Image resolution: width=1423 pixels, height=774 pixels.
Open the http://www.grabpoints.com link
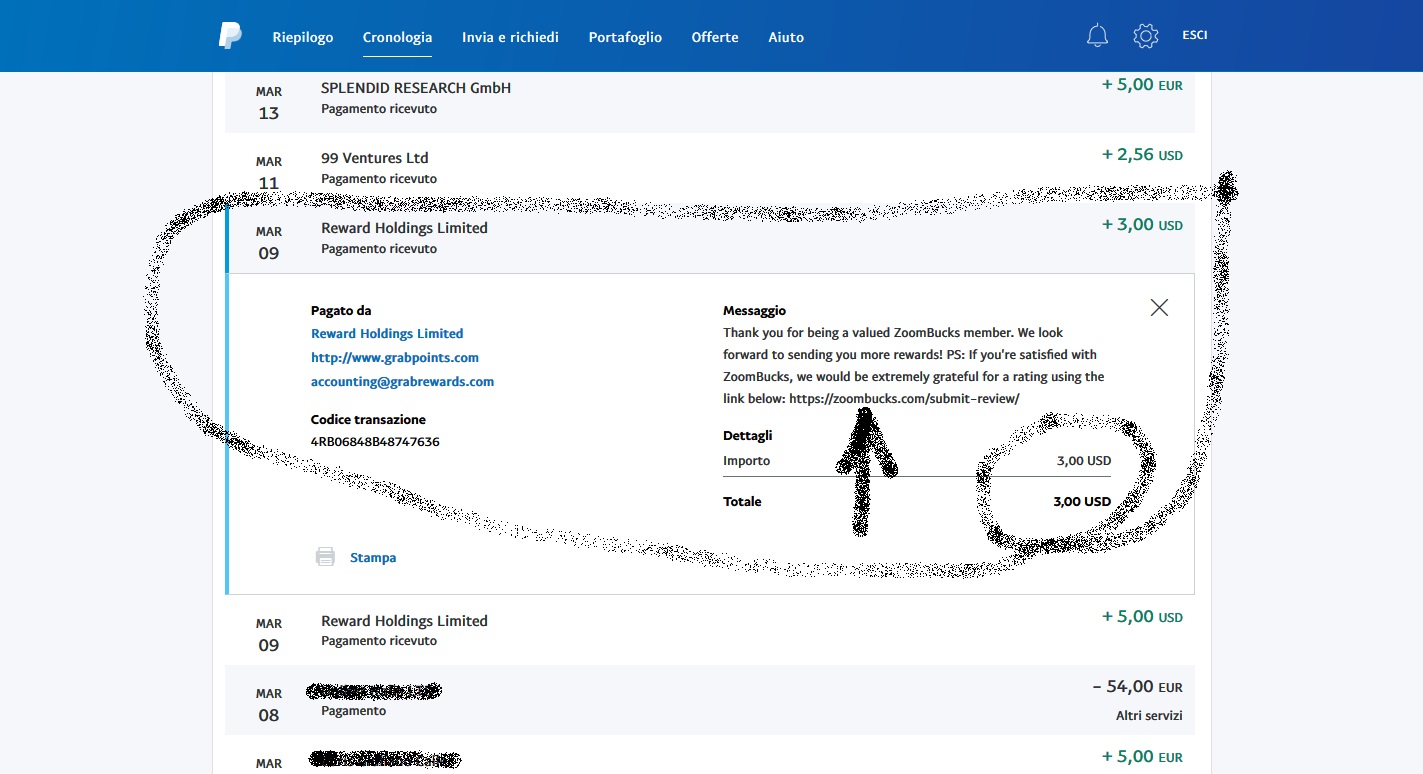[395, 358]
